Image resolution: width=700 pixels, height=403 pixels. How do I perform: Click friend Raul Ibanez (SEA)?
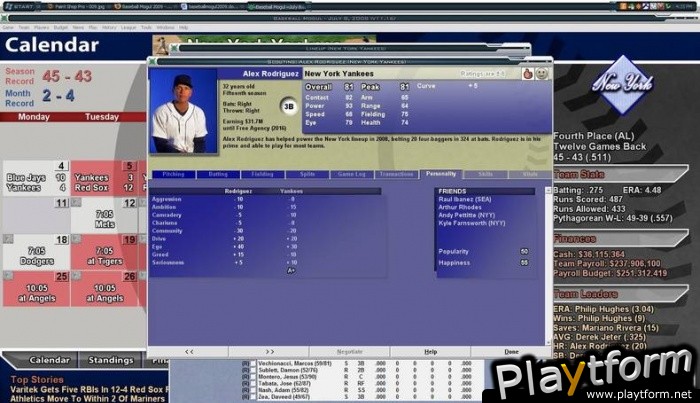pos(465,199)
